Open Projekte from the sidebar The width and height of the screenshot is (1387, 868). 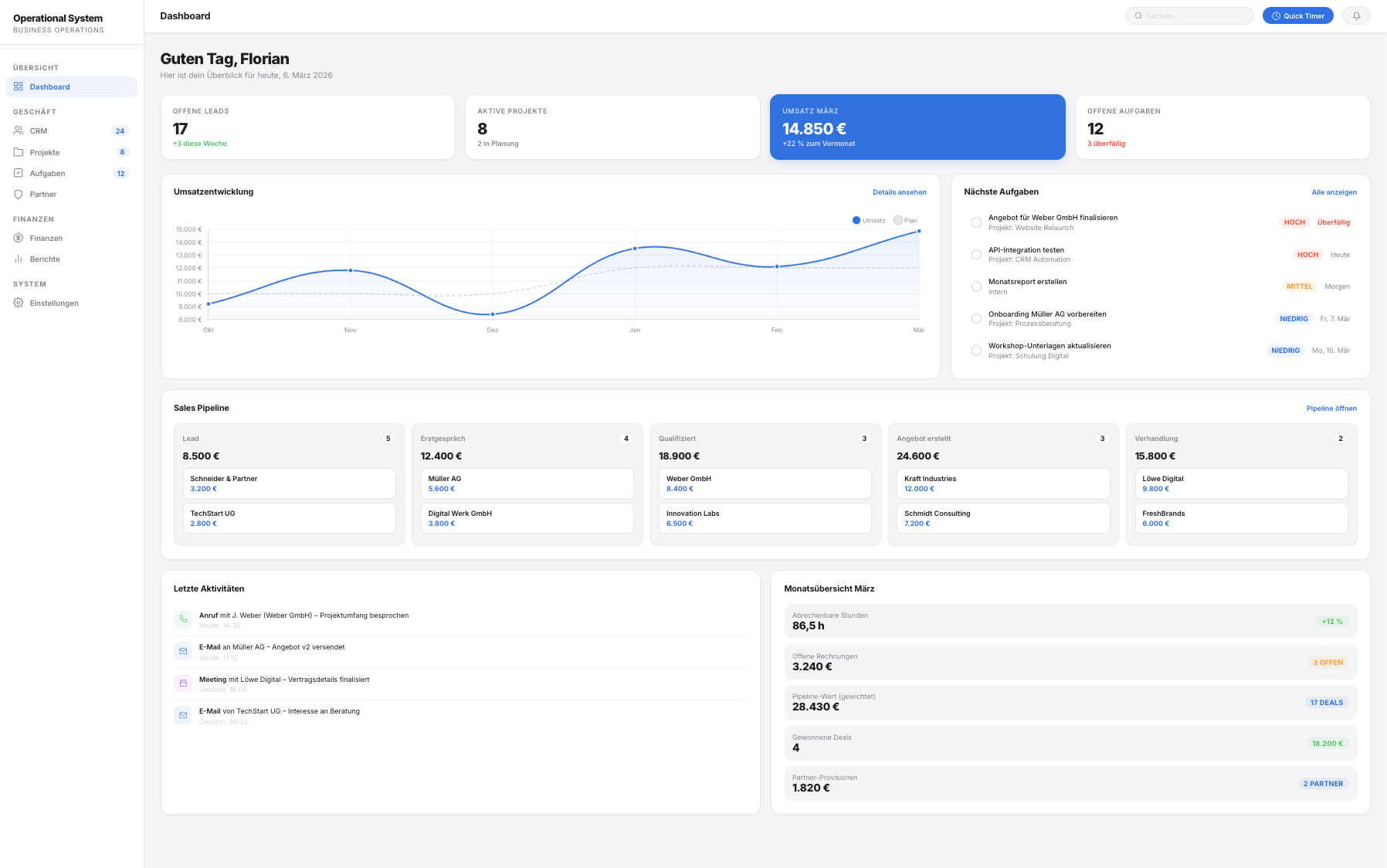coord(44,152)
